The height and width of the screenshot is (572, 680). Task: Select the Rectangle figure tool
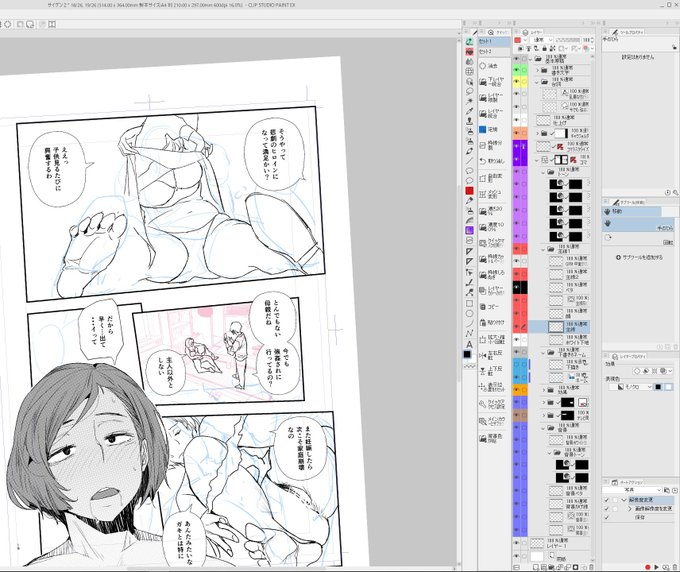[469, 304]
